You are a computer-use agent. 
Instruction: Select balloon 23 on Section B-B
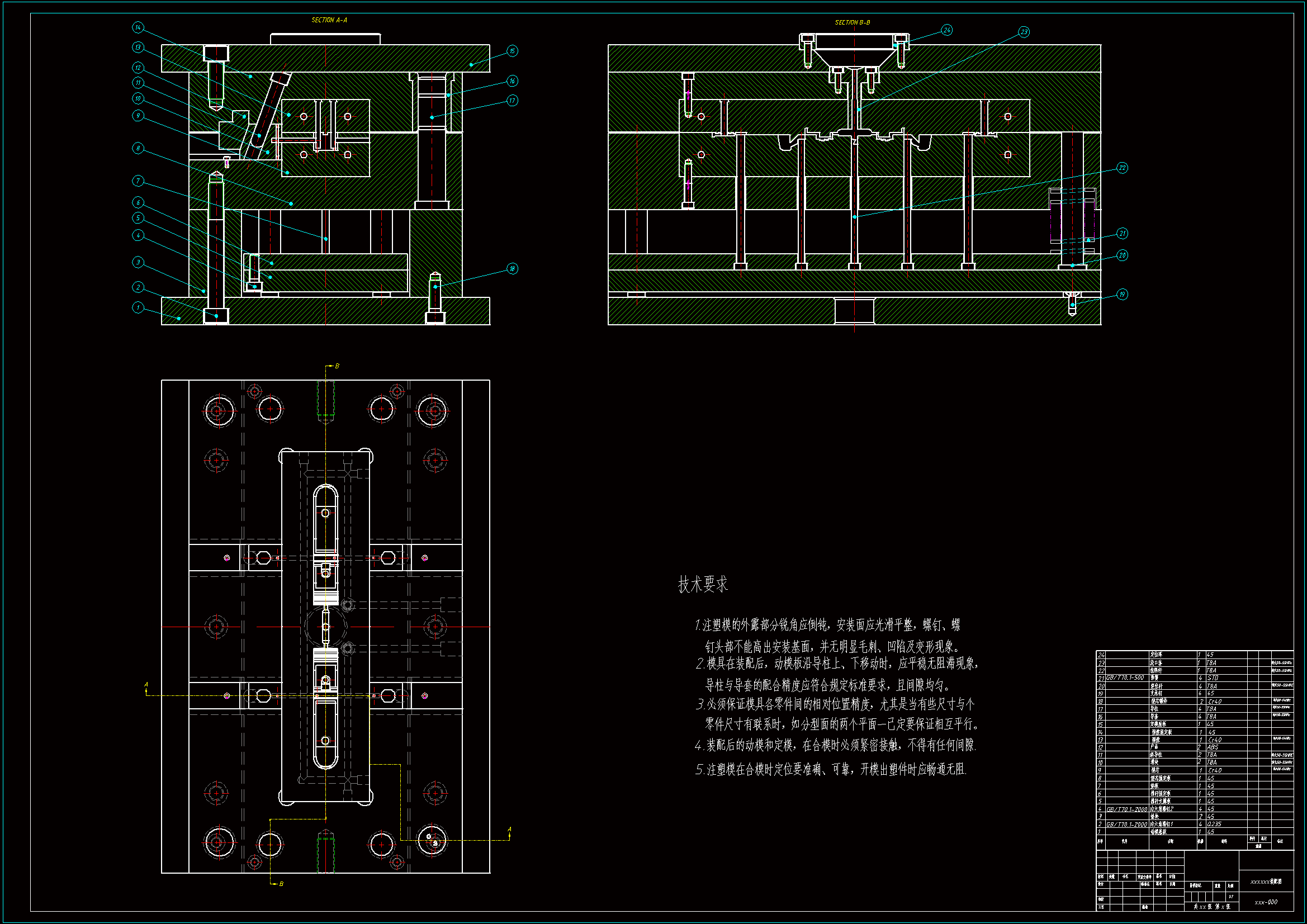(1024, 32)
